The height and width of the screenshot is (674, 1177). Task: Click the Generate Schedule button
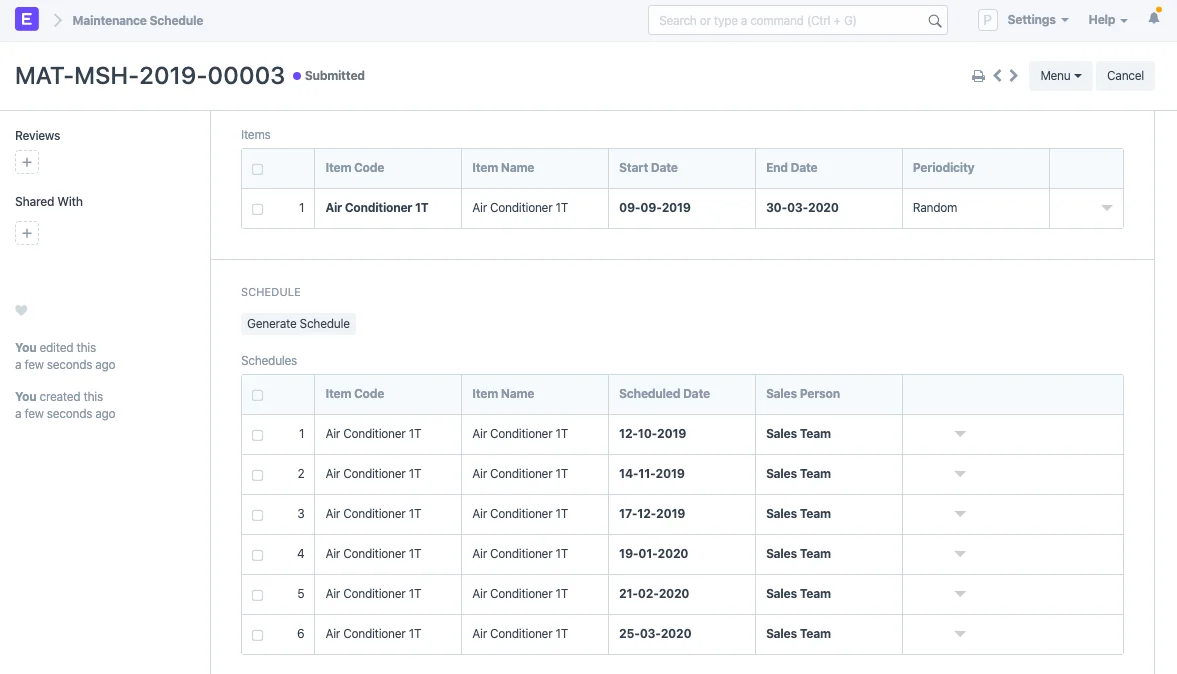[298, 324]
